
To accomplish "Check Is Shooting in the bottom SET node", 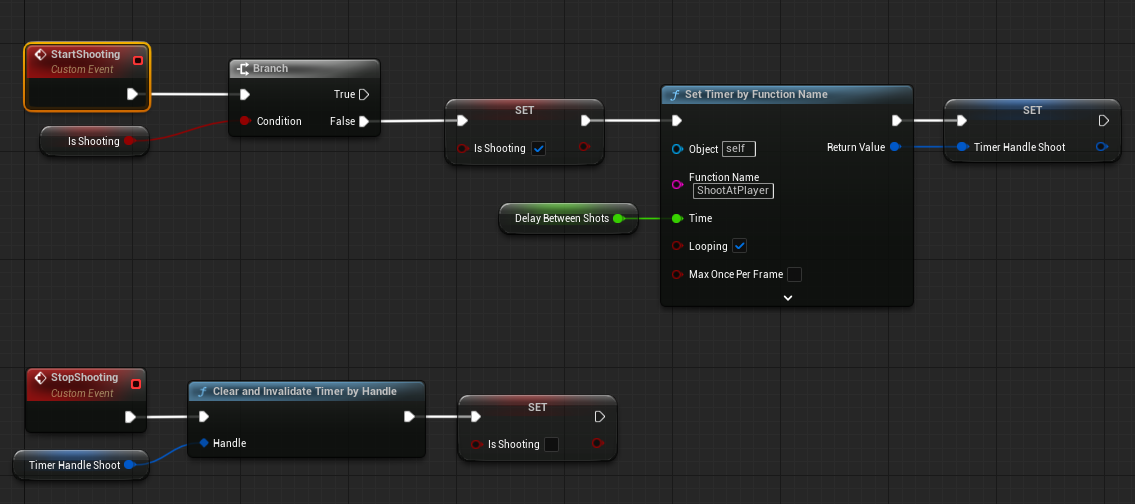I will point(551,444).
